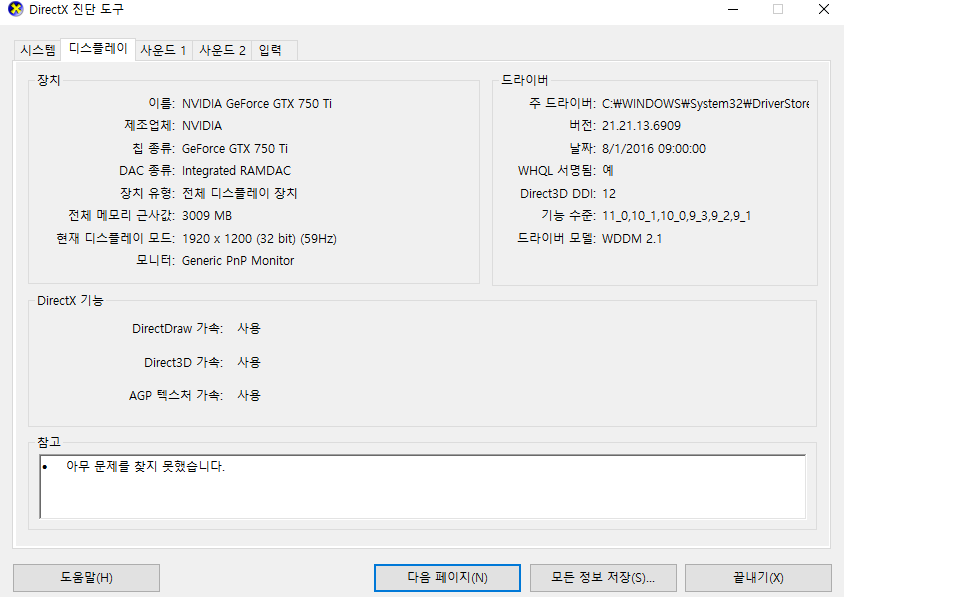Image resolution: width=960 pixels, height=600 pixels.
Task: Click the maximize window icon
Action: 778,10
